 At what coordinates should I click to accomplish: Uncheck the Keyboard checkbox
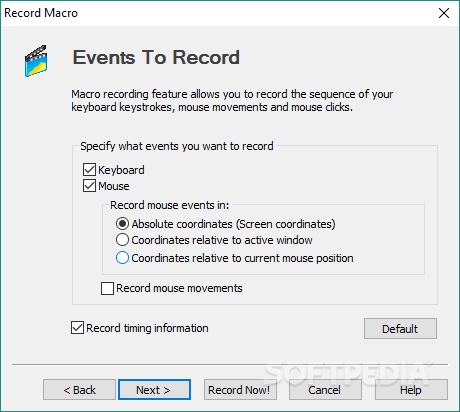[x=89, y=170]
